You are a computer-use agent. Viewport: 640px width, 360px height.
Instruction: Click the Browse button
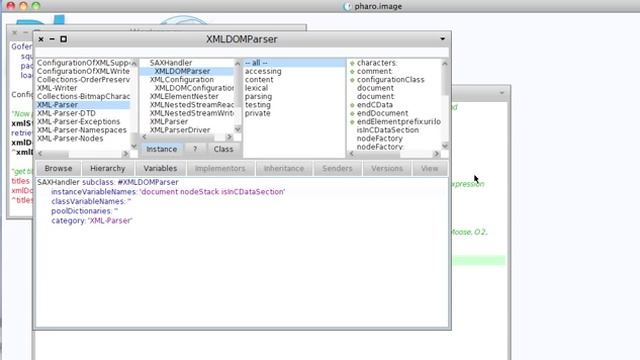[58, 168]
